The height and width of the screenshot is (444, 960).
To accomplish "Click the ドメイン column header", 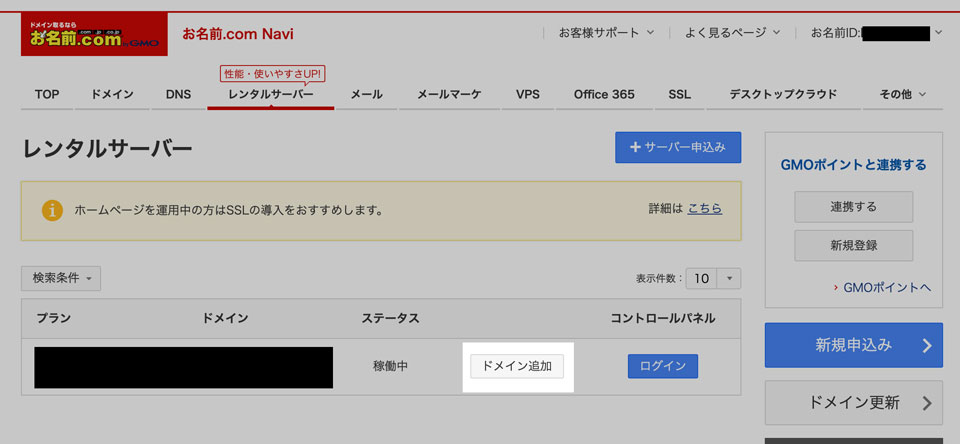I will tap(225, 318).
